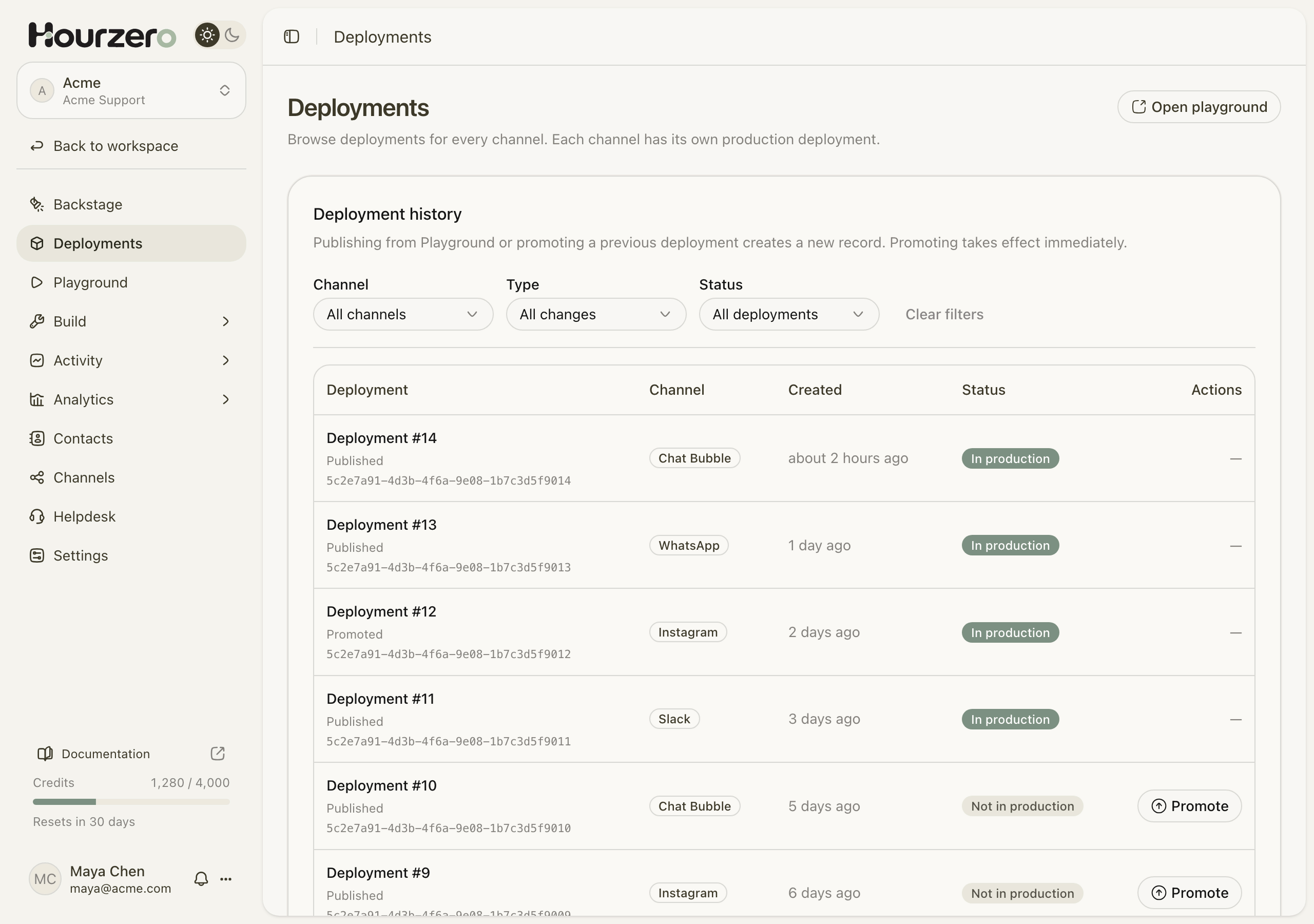This screenshot has height=924, width=1314.
Task: Select the Deployment #13 title
Action: [381, 525]
